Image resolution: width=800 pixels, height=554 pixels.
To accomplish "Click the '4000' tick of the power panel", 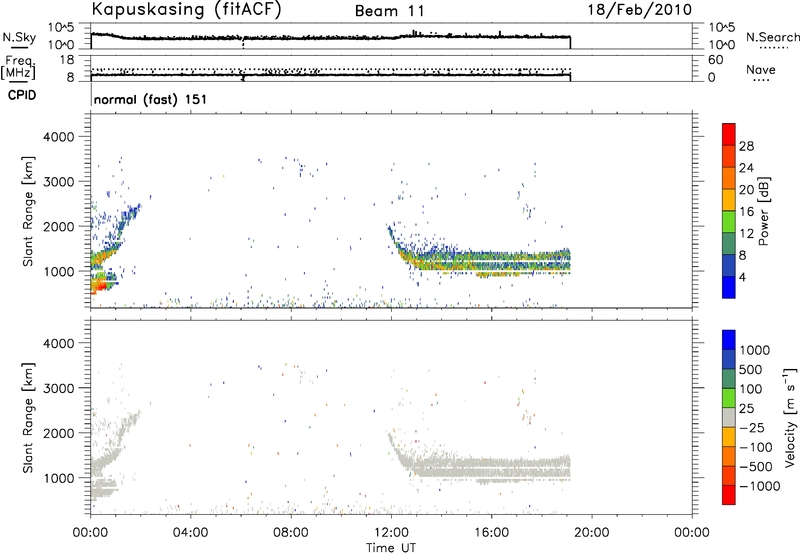I will tap(58, 137).
